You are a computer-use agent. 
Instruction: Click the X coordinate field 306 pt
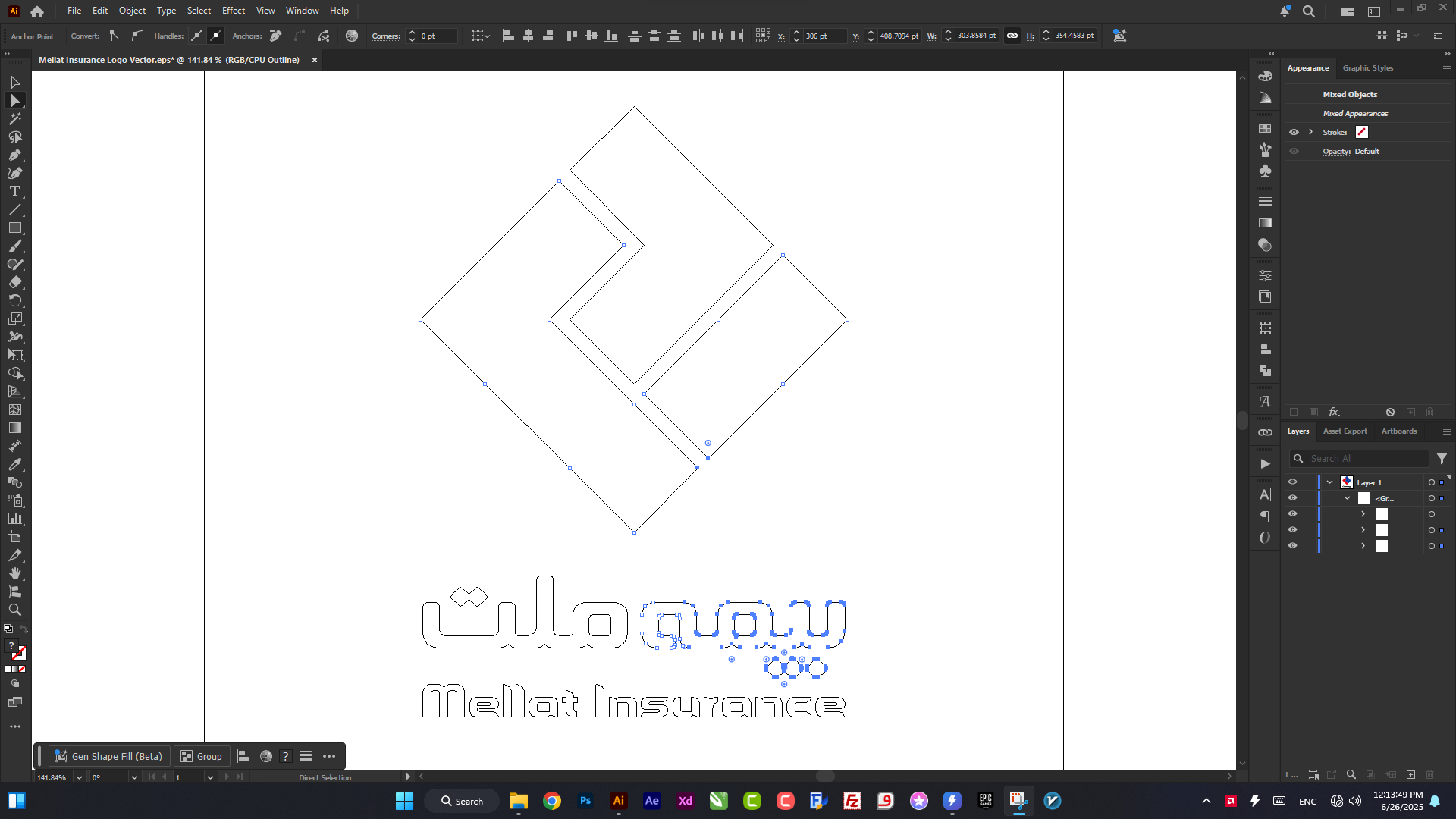coord(824,36)
